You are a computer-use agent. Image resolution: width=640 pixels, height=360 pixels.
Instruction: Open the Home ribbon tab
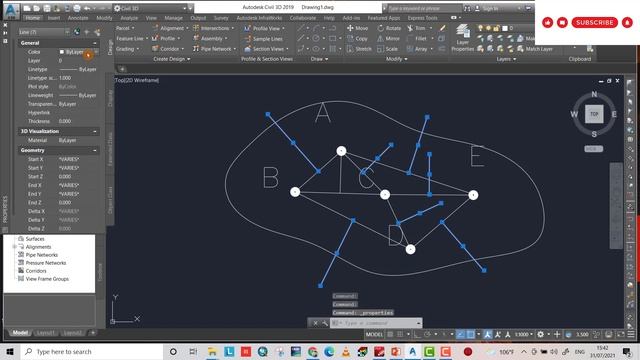[33, 18]
